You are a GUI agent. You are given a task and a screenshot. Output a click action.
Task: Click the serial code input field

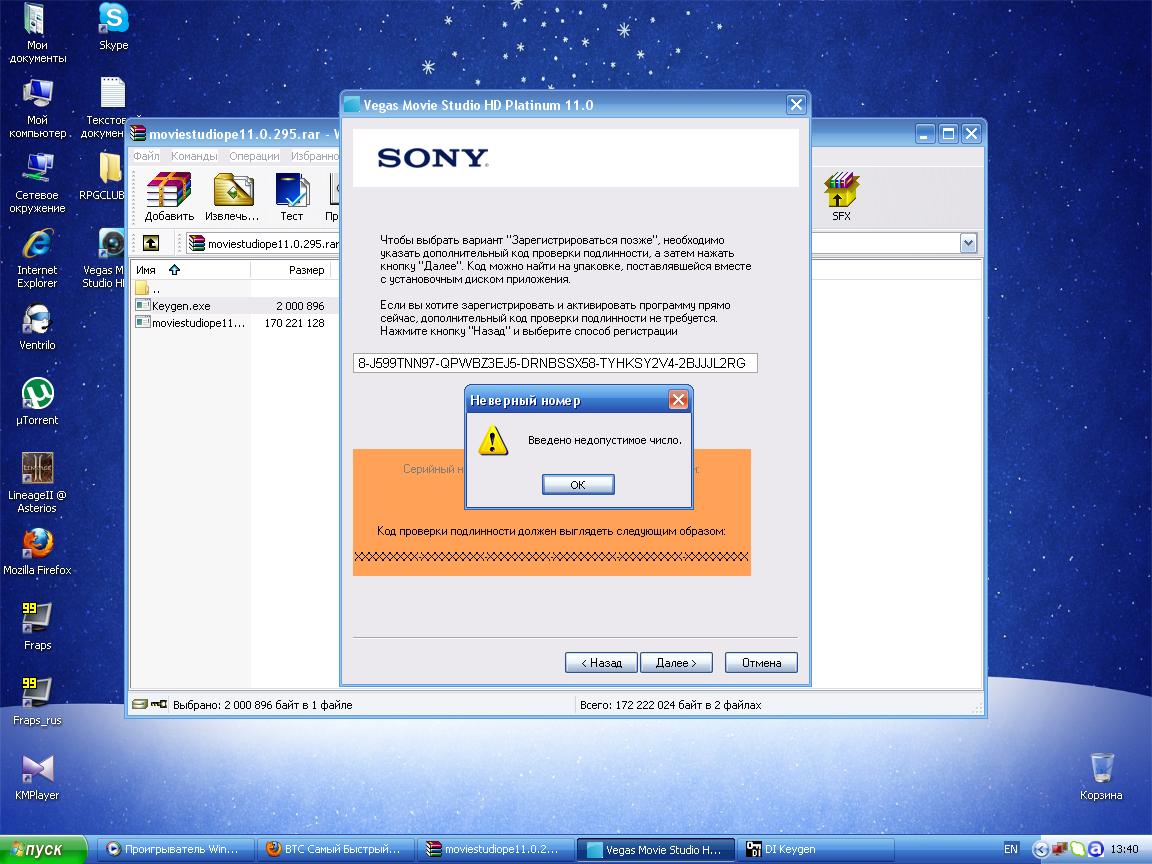click(555, 363)
